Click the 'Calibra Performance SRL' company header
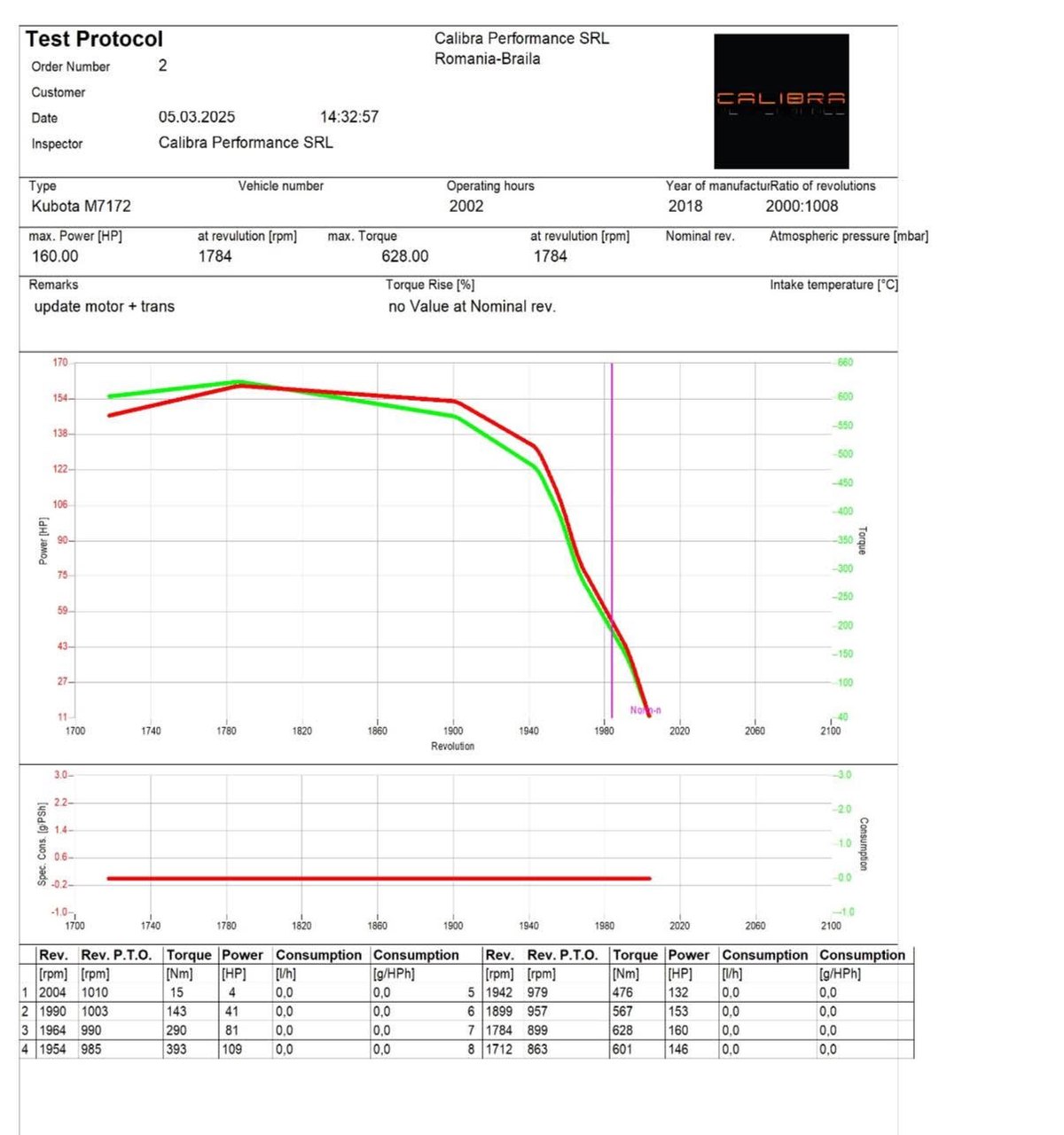Screen dimensions: 1064x1135 521,38
